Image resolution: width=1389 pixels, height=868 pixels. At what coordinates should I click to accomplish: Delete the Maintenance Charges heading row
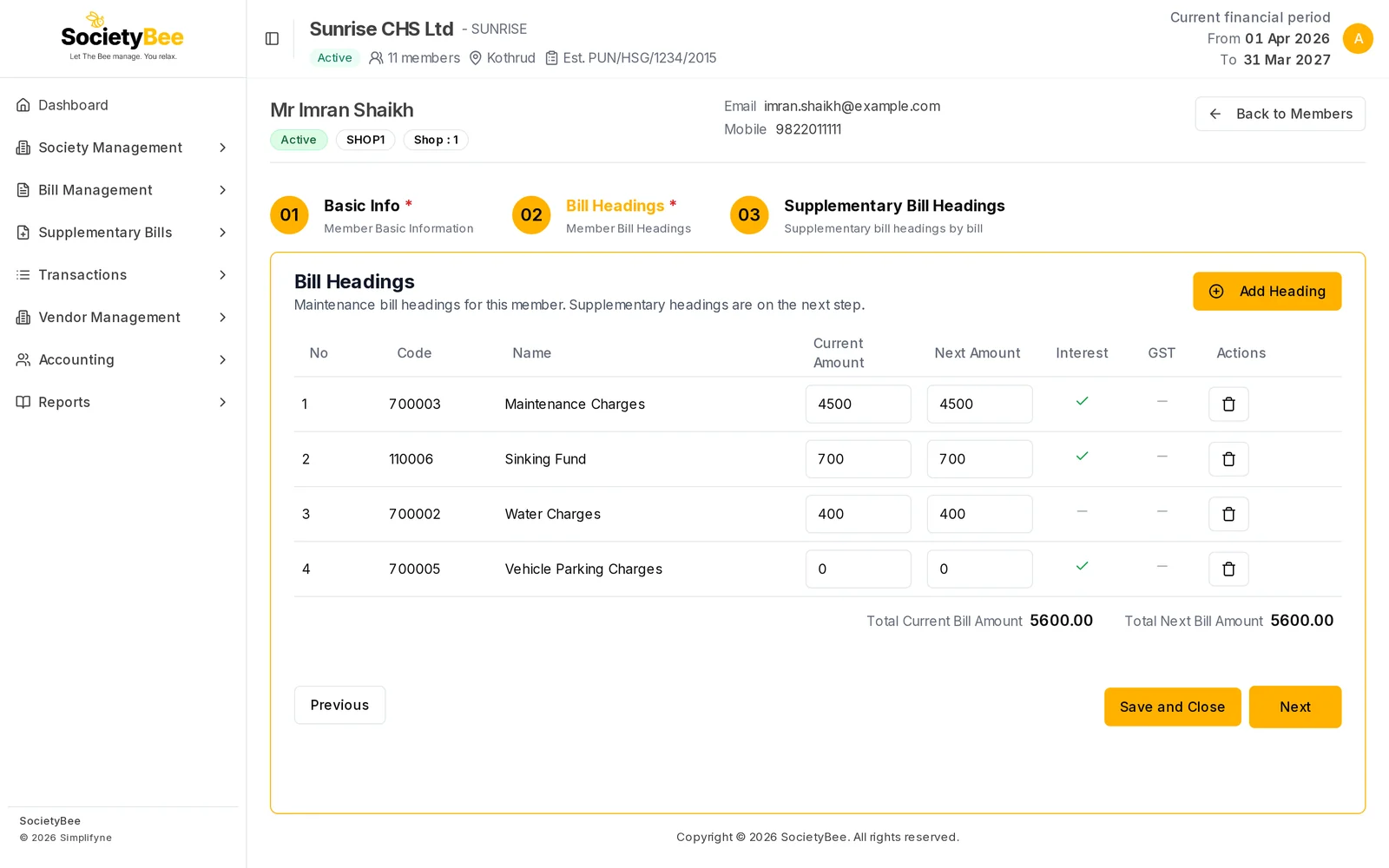click(1228, 404)
